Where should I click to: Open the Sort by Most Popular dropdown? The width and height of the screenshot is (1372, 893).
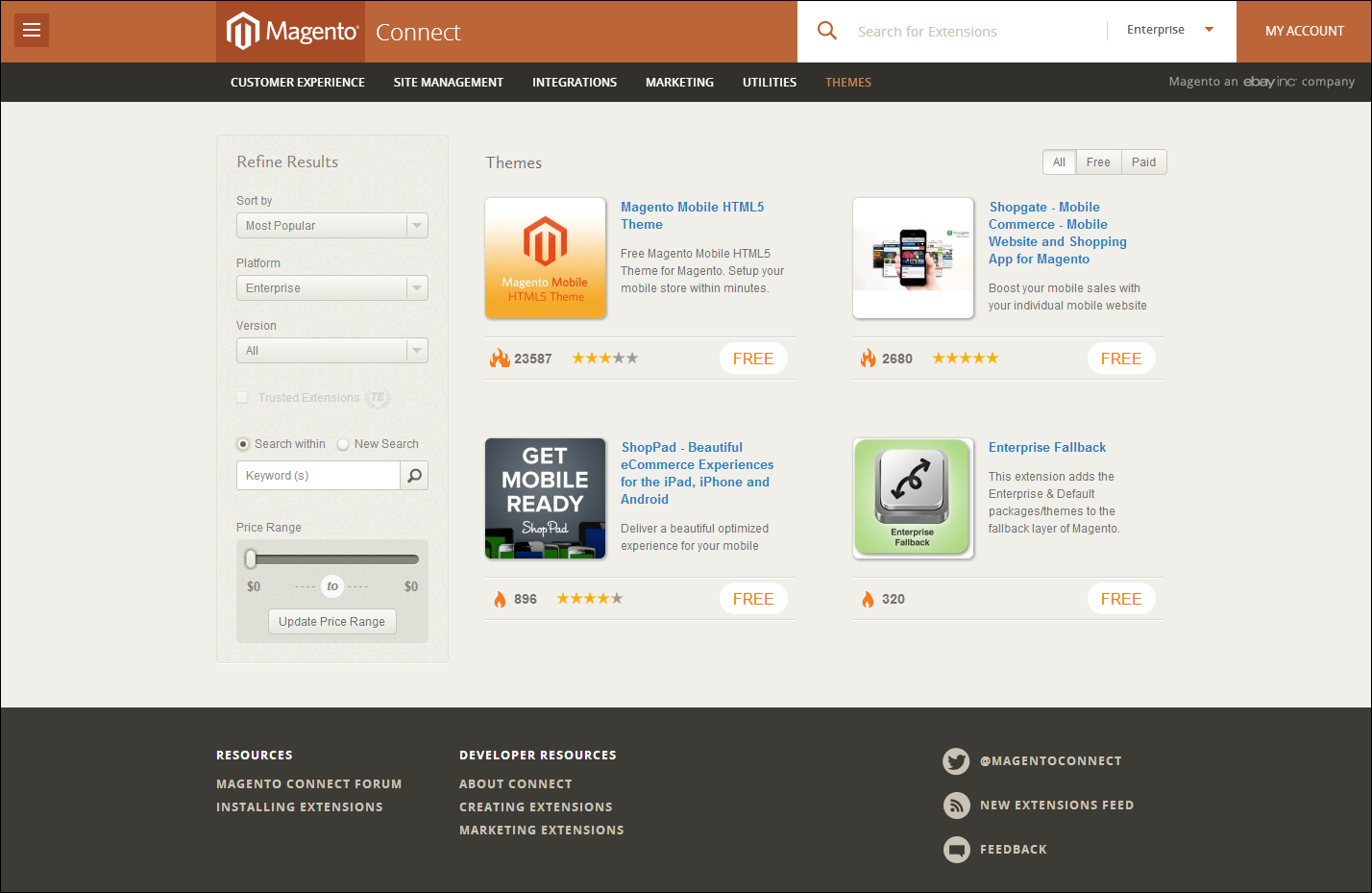332,226
